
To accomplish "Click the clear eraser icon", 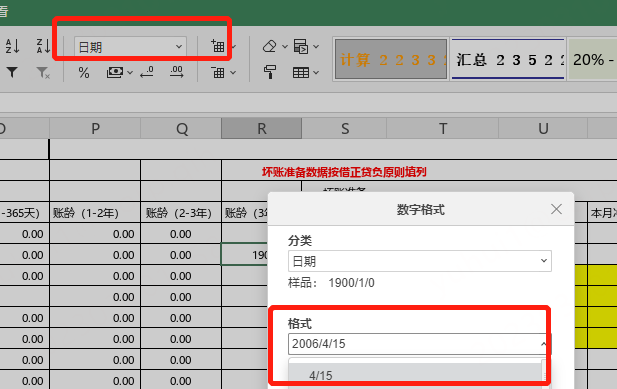I will coord(270,46).
